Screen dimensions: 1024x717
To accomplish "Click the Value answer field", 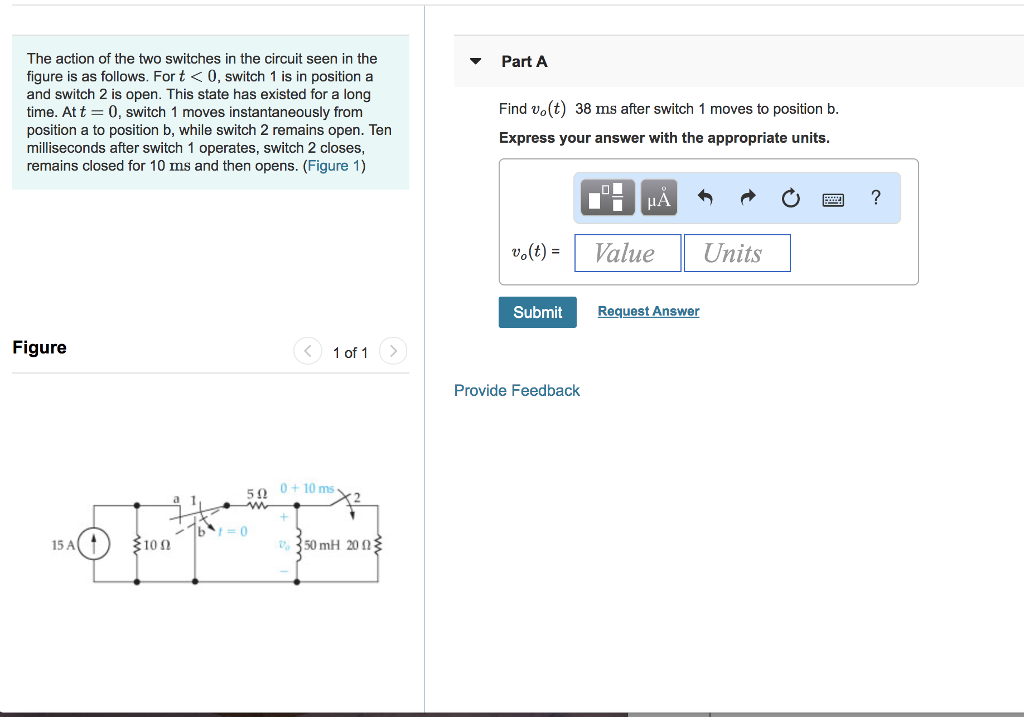I will tap(627, 253).
